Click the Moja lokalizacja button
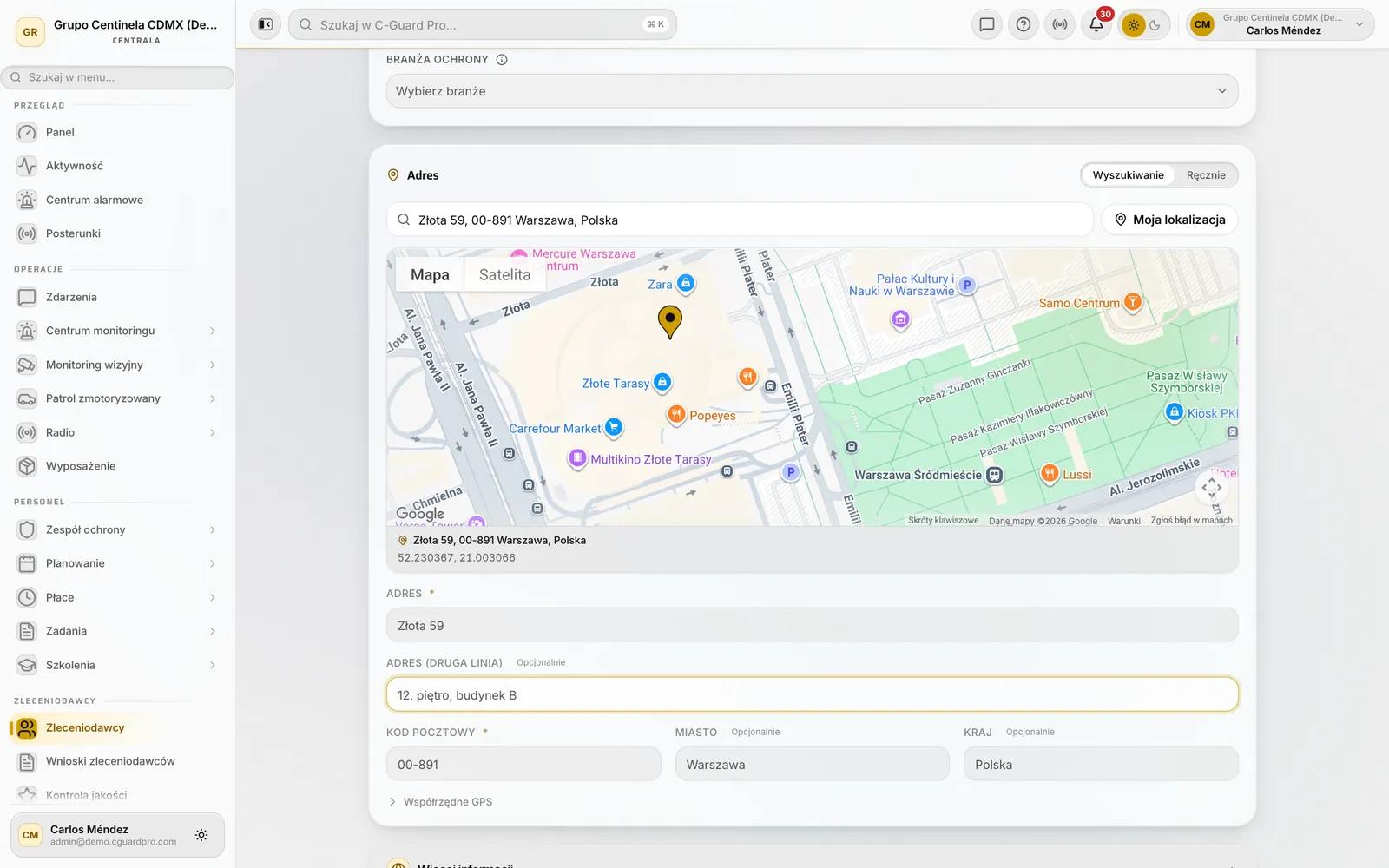The width and height of the screenshot is (1389, 868). click(x=1169, y=220)
